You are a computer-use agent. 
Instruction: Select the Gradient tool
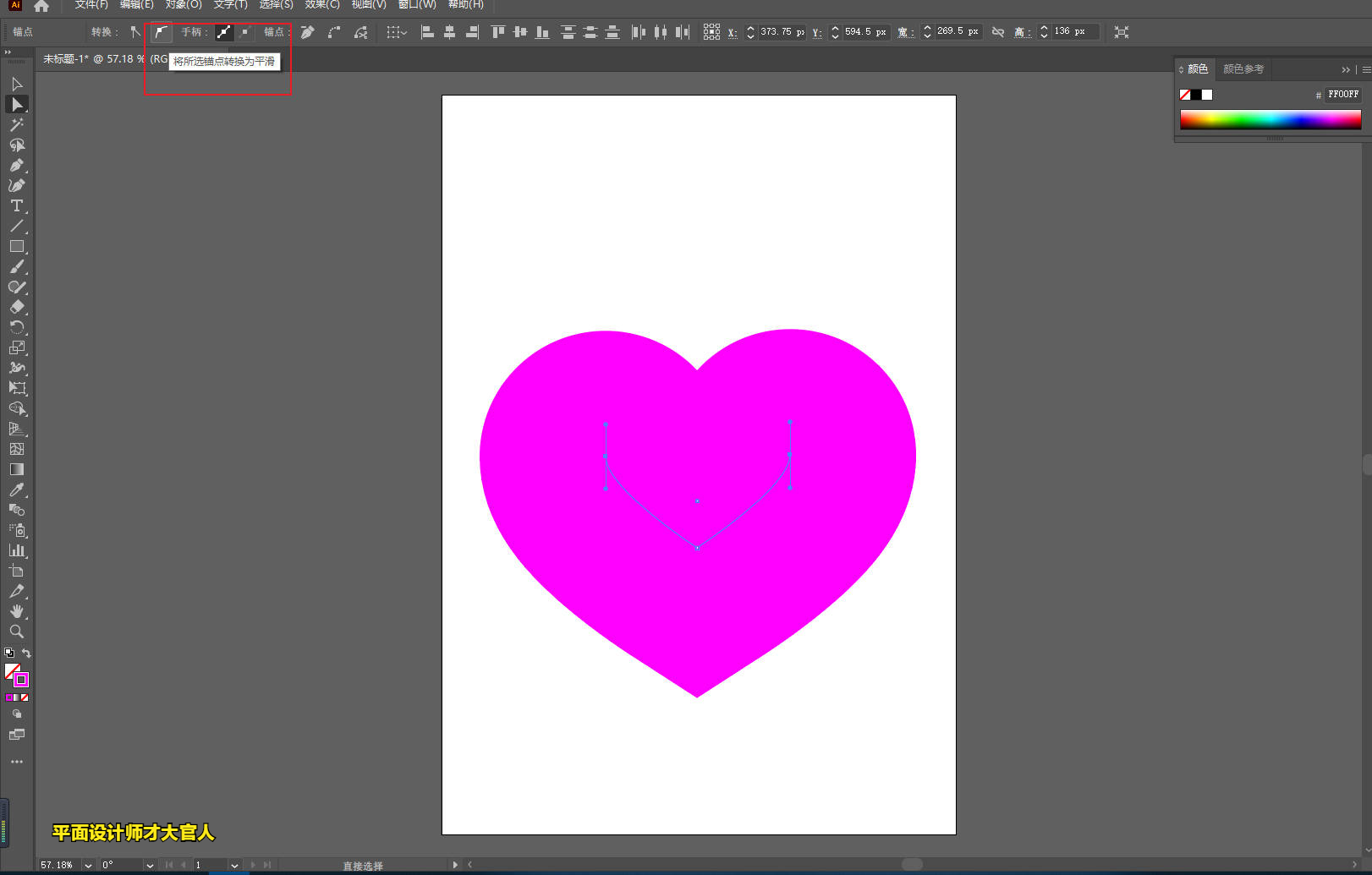pyautogui.click(x=16, y=469)
